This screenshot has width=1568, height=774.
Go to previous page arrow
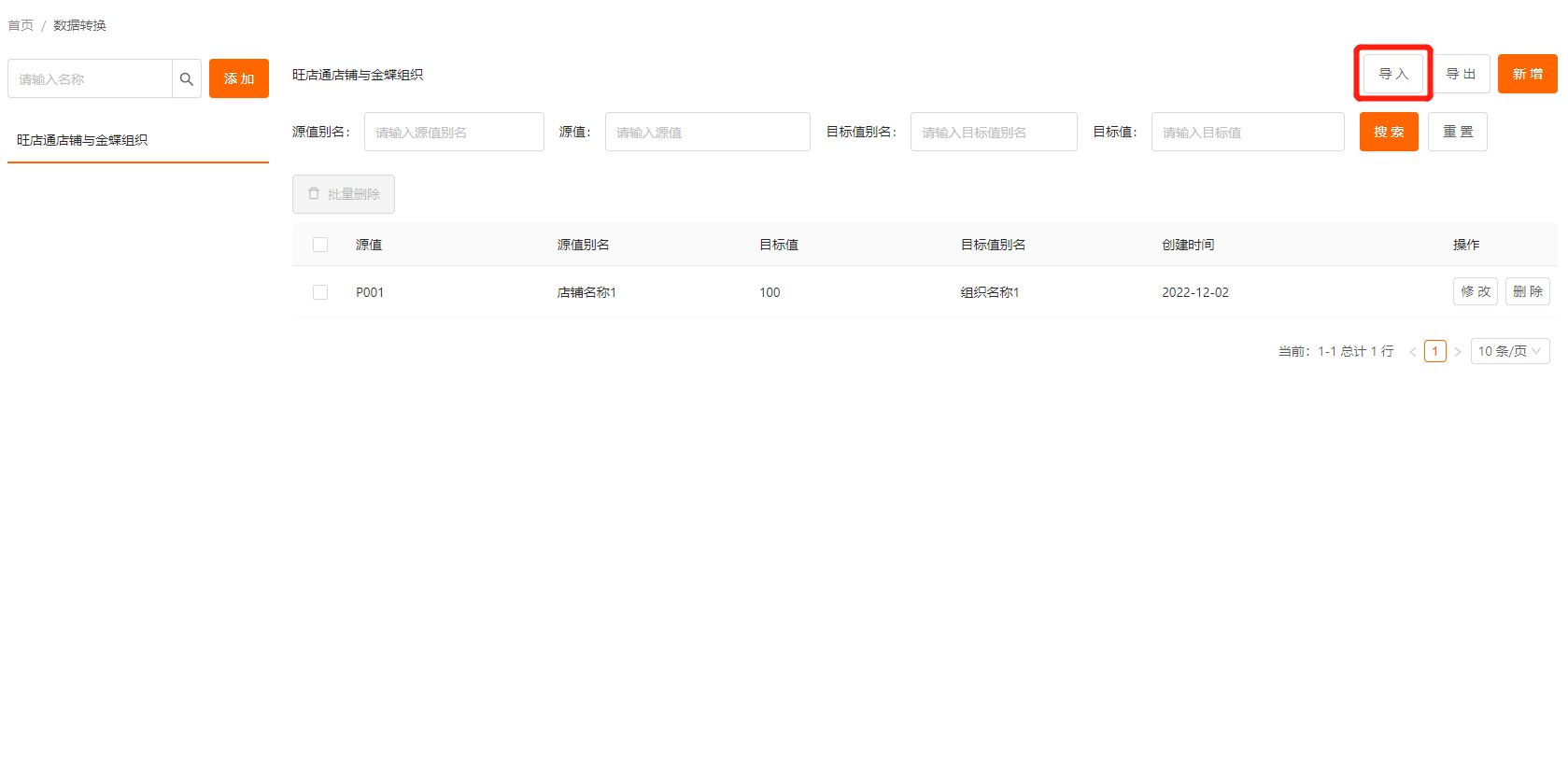[1412, 352]
